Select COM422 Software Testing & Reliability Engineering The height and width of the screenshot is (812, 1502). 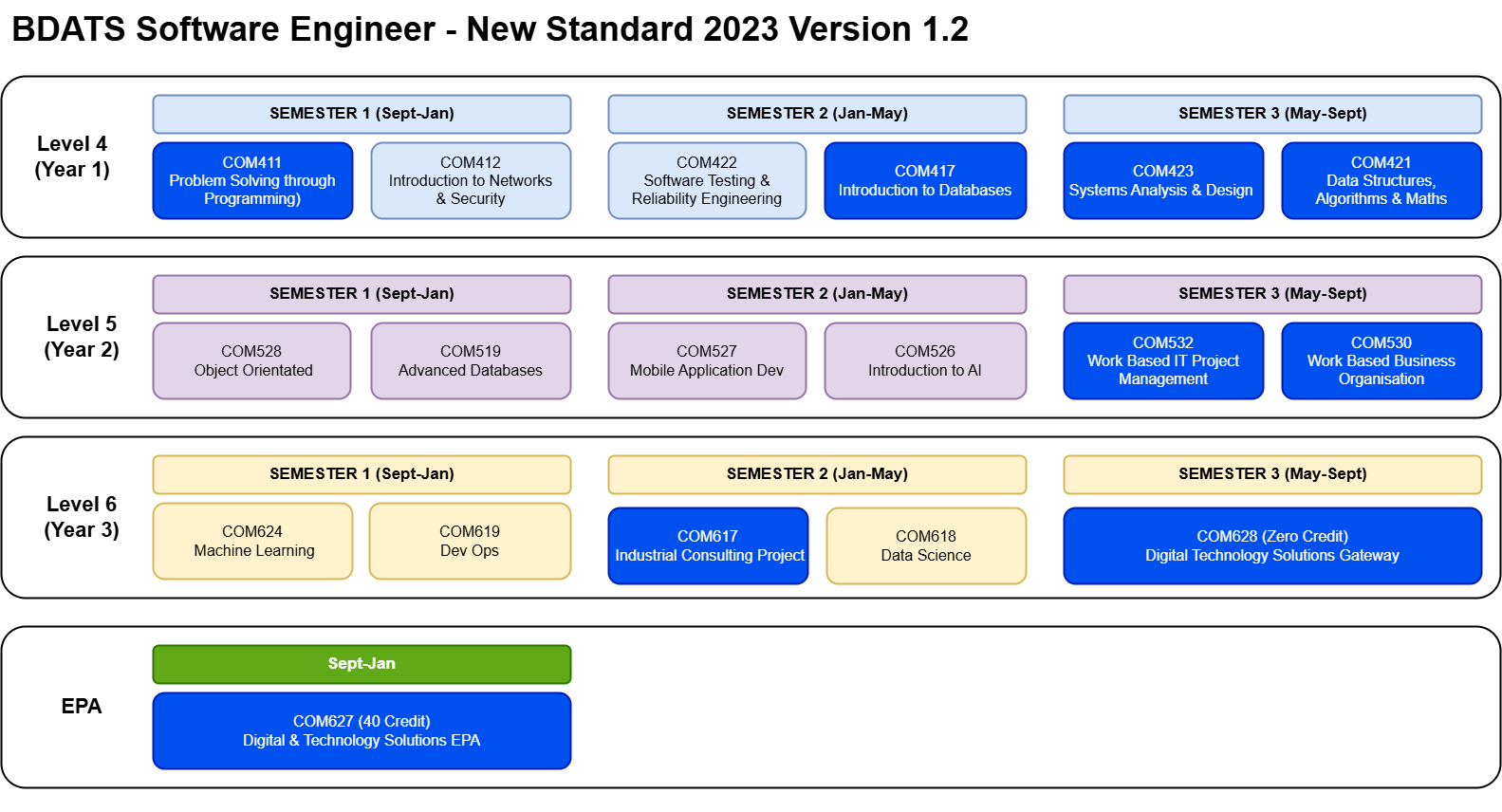coord(707,180)
